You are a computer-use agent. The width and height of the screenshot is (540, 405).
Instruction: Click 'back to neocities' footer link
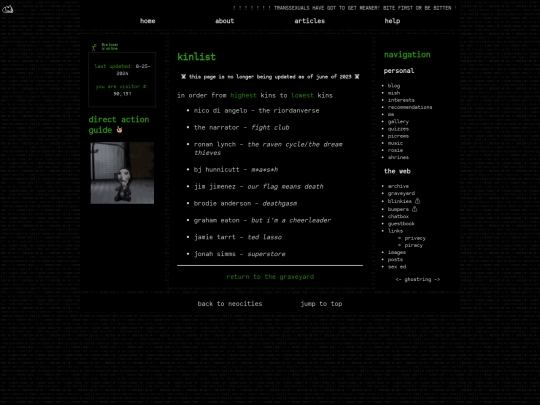click(230, 304)
